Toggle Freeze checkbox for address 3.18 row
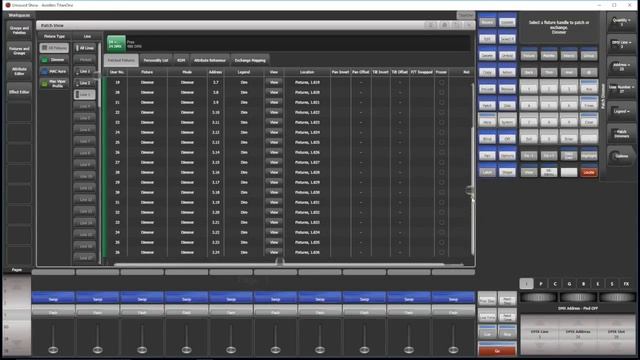This screenshot has width=640, height=360. click(441, 192)
